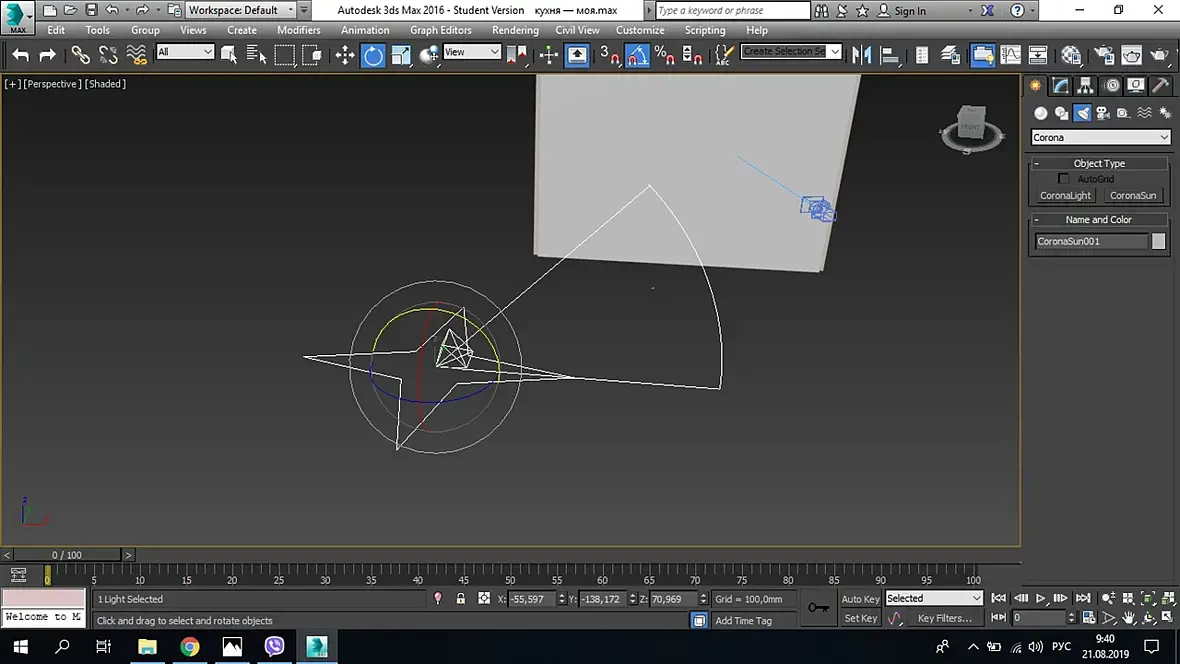1180x664 pixels.
Task: Open the Curve Editor
Action: point(1011,55)
